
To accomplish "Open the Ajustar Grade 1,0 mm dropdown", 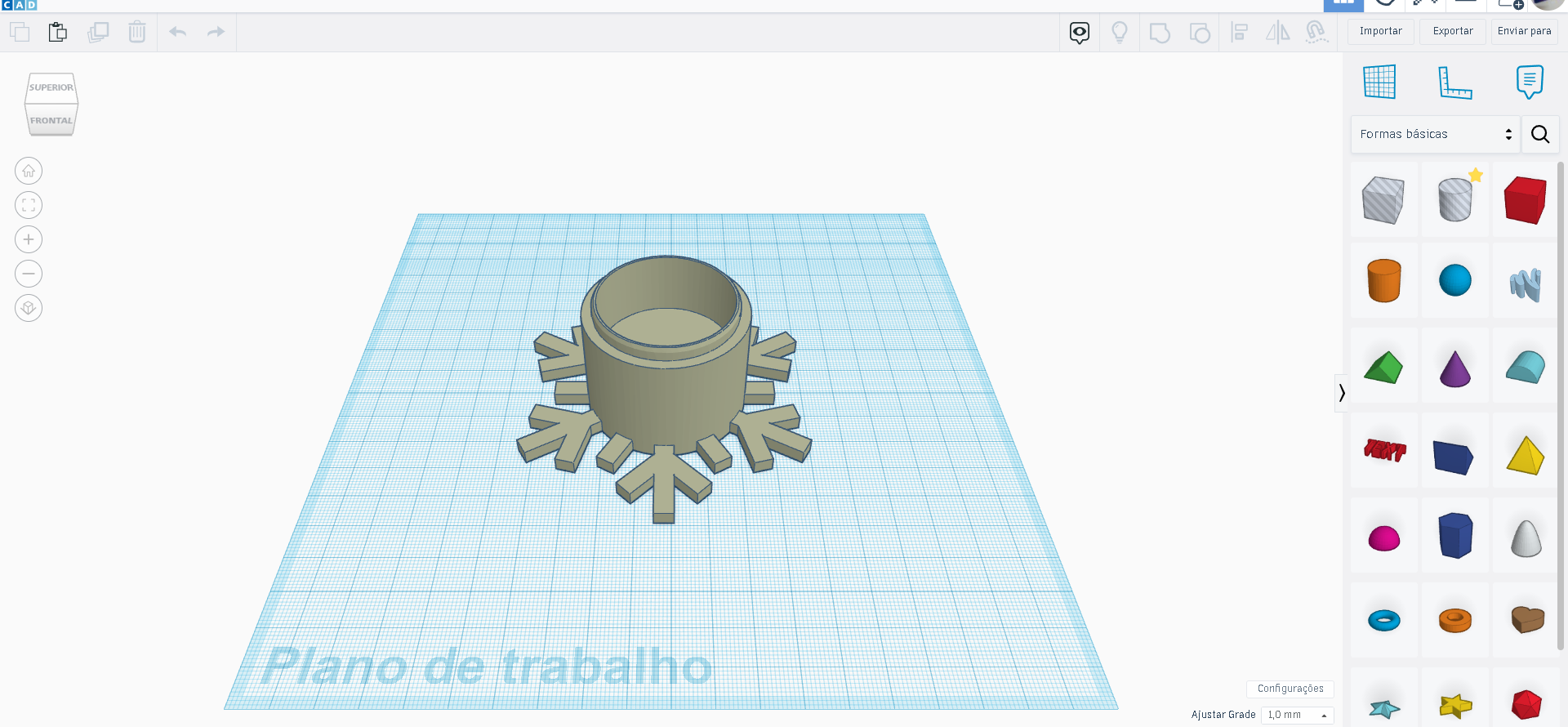I will (x=1297, y=715).
